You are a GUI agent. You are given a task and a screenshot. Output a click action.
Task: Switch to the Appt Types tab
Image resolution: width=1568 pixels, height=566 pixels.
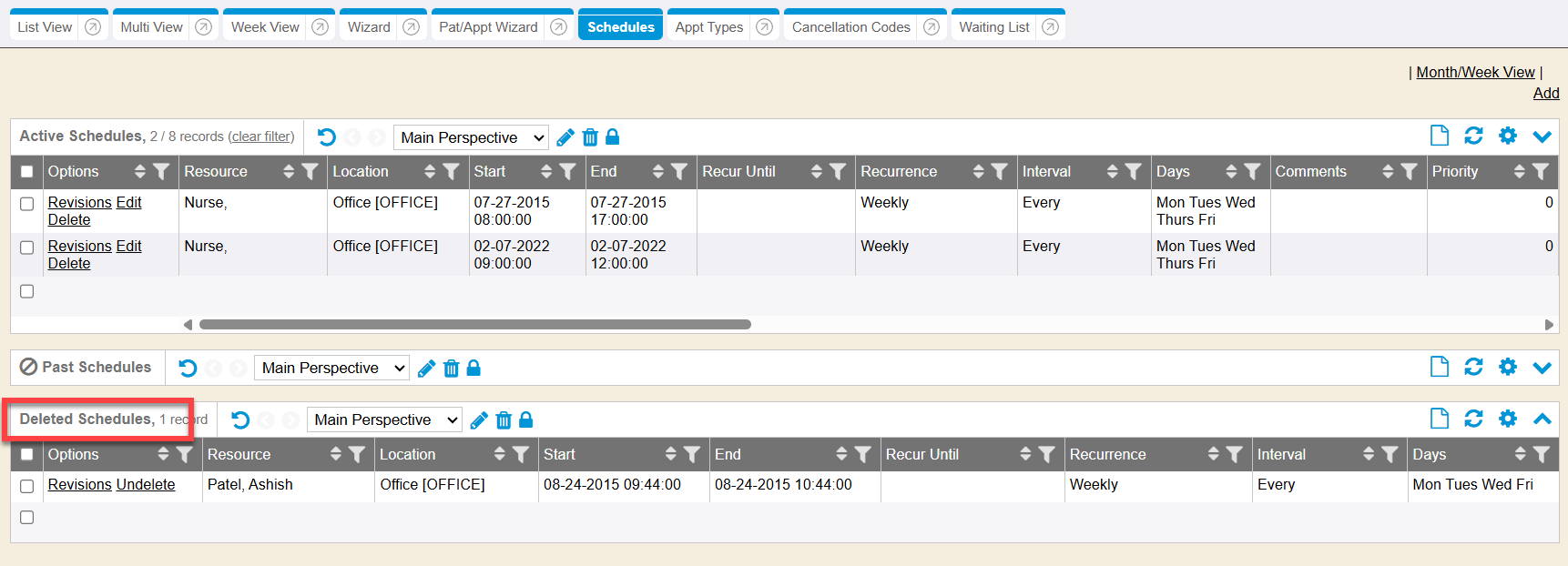click(708, 27)
